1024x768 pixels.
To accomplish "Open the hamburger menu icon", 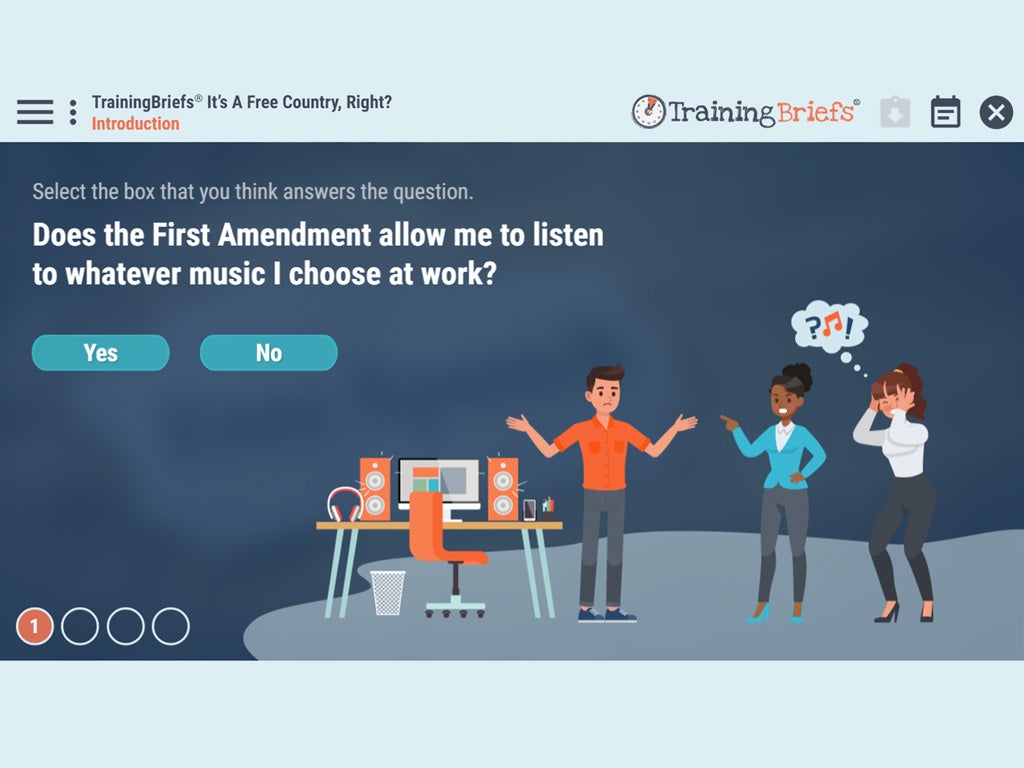I will click(35, 112).
